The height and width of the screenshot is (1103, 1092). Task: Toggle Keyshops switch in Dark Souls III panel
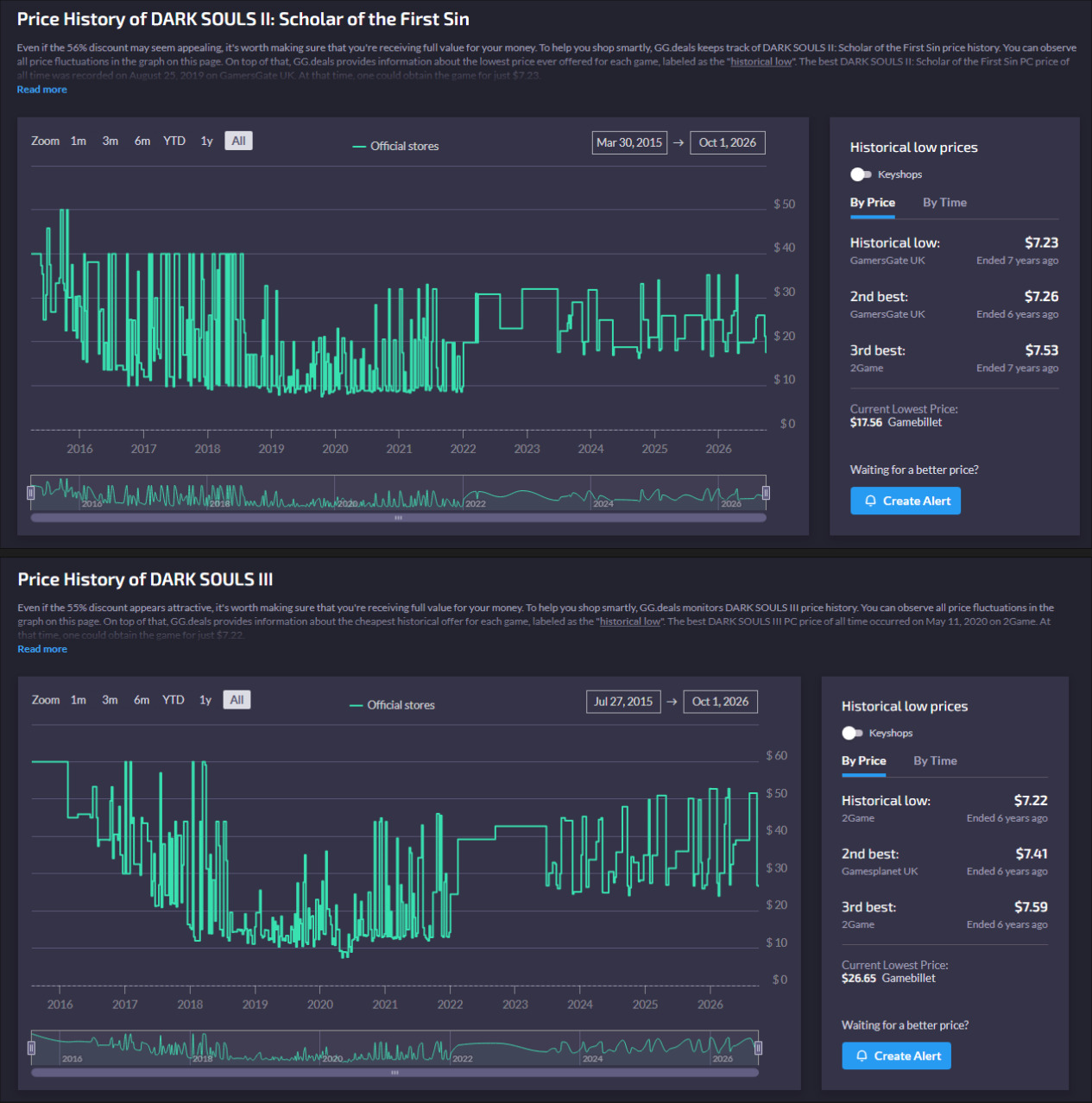tap(852, 733)
